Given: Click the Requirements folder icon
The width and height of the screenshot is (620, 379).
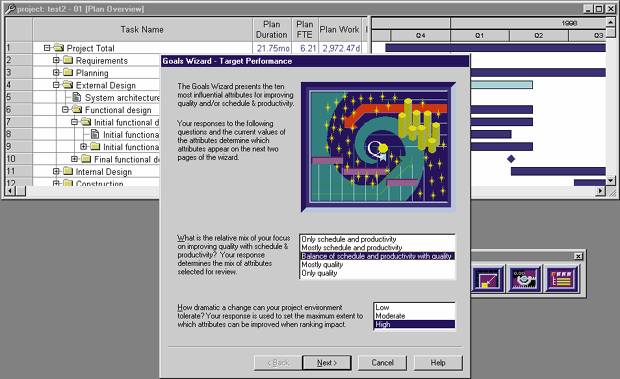Looking at the screenshot, I should tap(68, 60).
